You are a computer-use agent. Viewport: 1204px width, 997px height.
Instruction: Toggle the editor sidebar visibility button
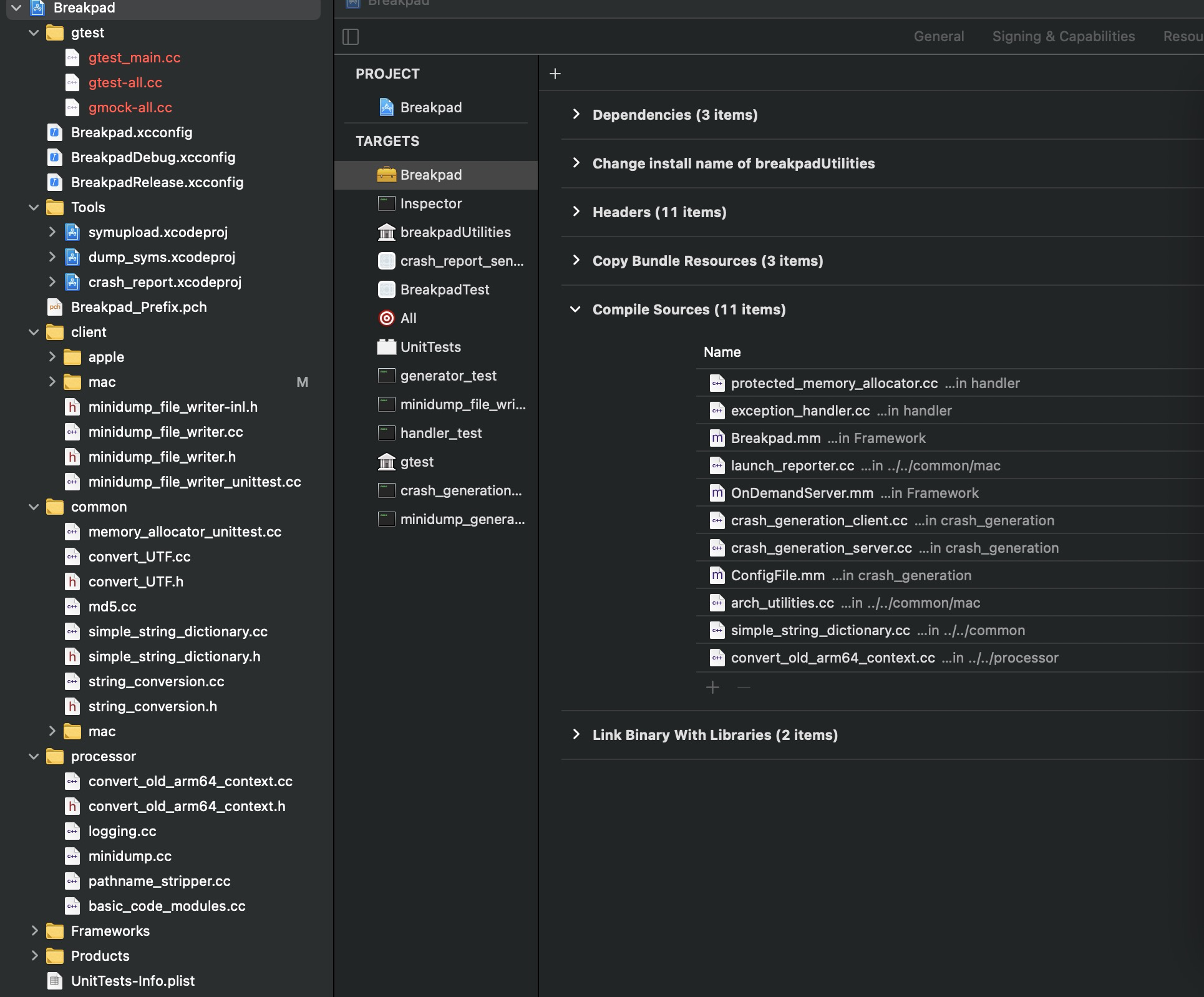[351, 36]
